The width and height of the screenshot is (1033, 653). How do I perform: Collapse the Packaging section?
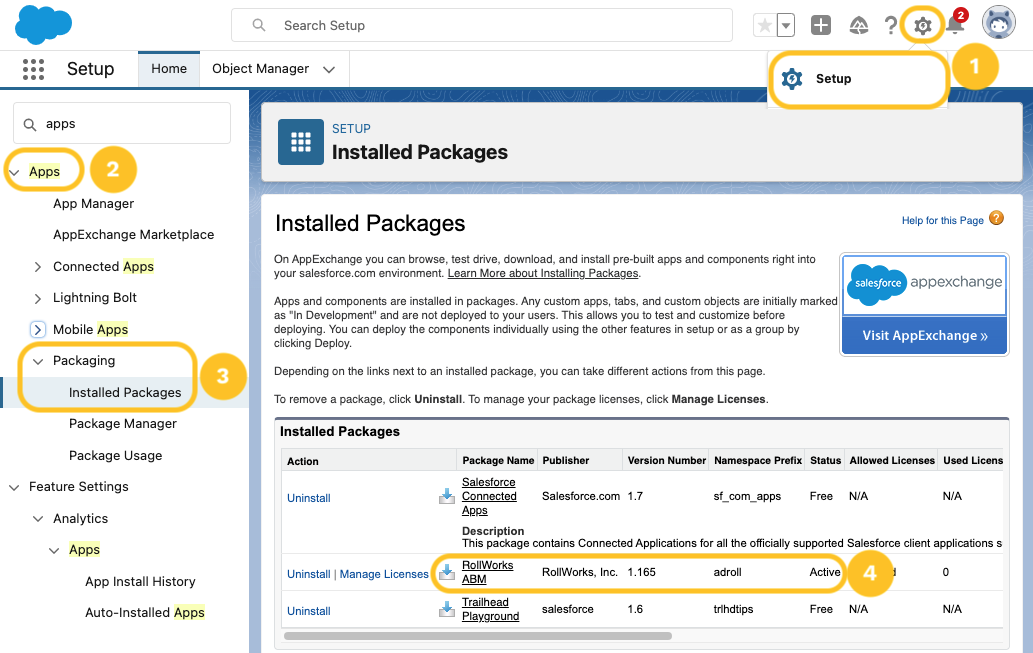[x=38, y=361]
